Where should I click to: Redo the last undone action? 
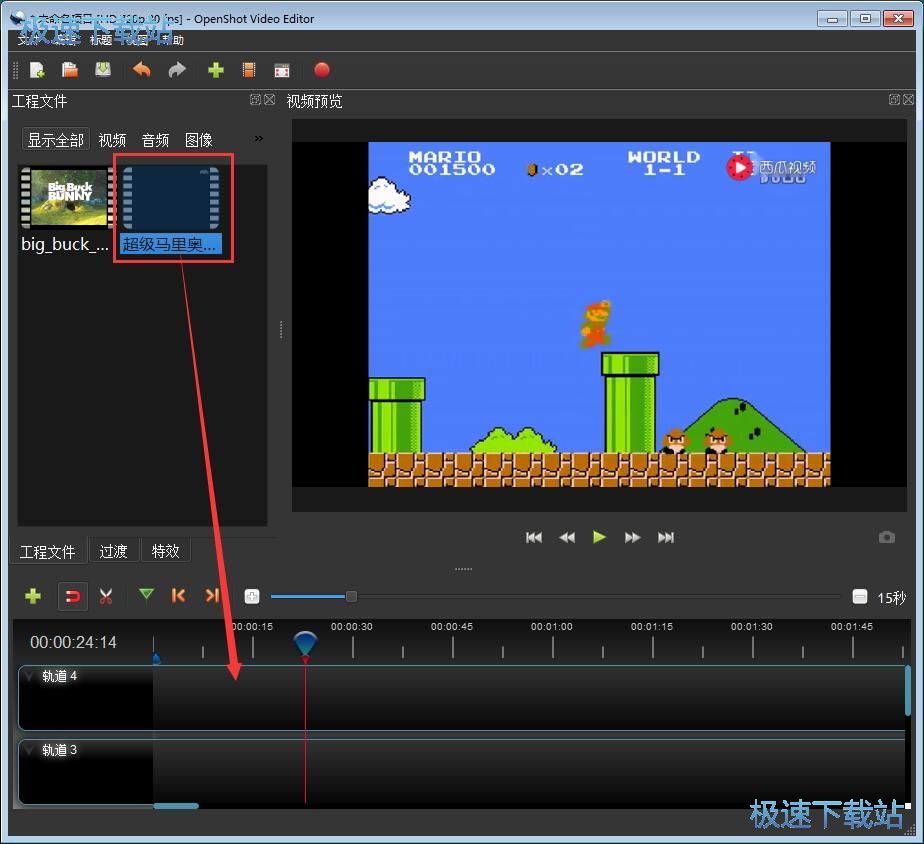point(177,70)
